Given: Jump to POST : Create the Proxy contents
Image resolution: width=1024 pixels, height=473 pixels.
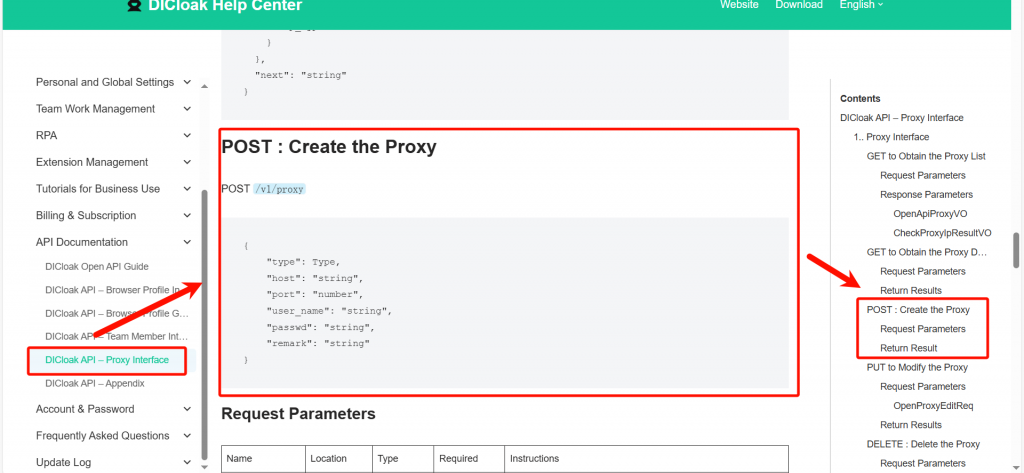Looking at the screenshot, I should (x=918, y=310).
